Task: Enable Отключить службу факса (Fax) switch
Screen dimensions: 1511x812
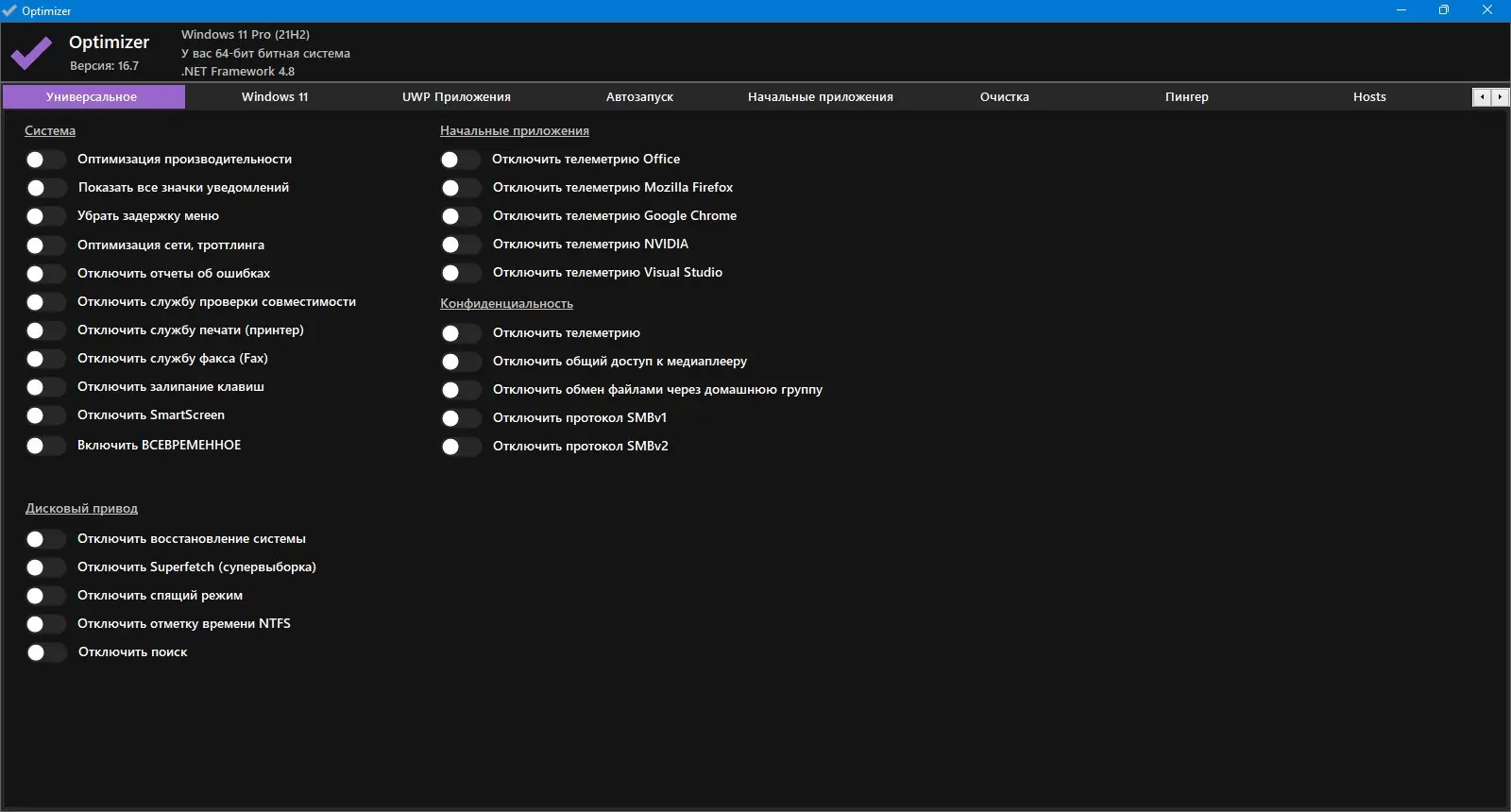Action: tap(45, 359)
